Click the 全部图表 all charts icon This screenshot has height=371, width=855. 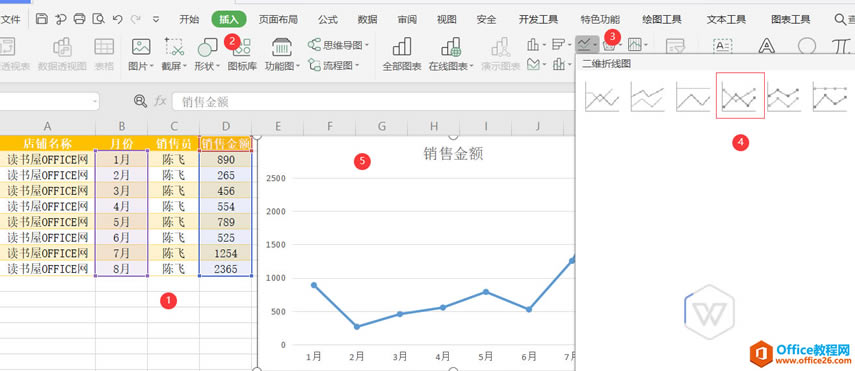point(402,47)
